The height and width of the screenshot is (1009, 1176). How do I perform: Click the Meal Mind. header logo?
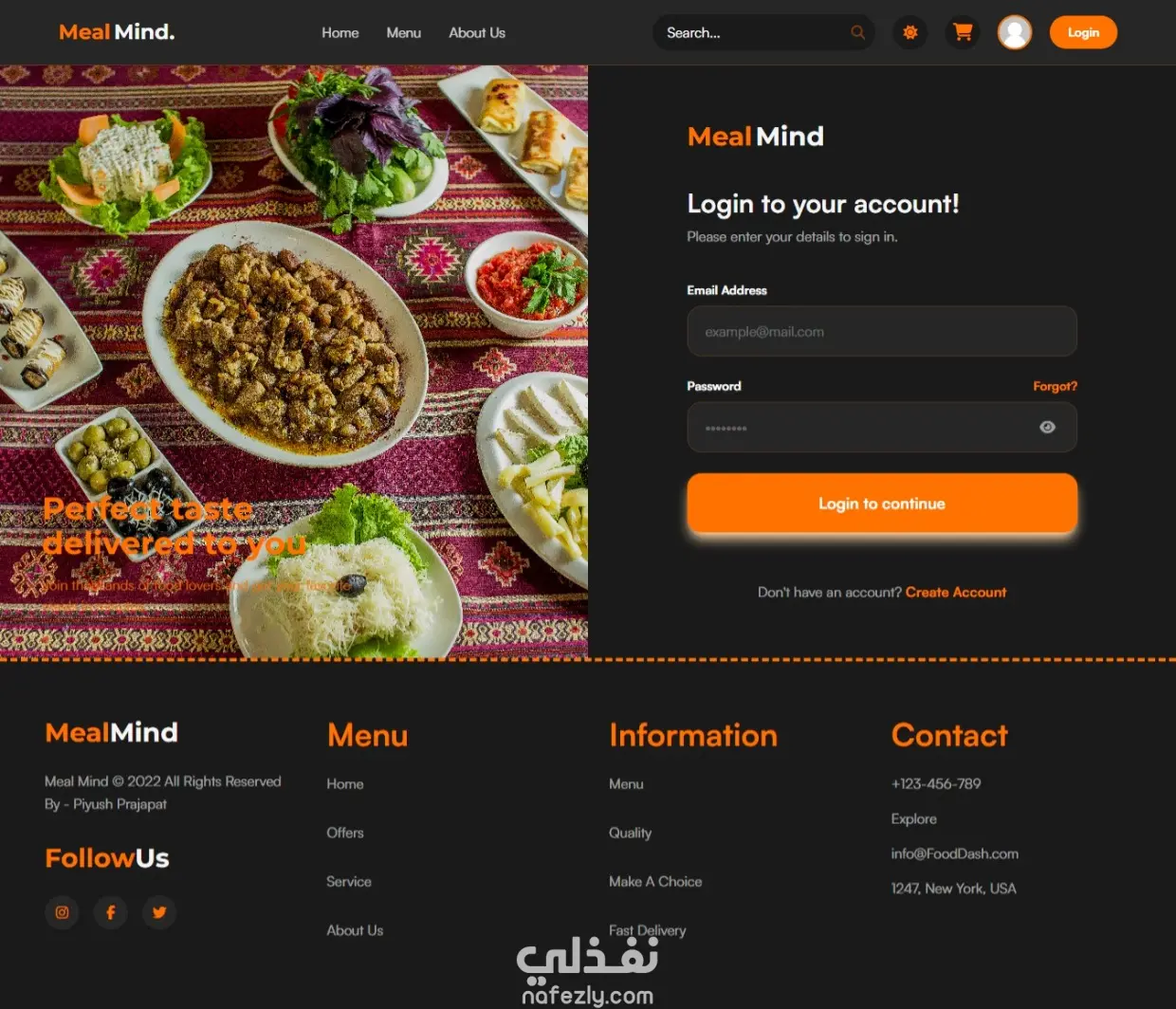(117, 32)
